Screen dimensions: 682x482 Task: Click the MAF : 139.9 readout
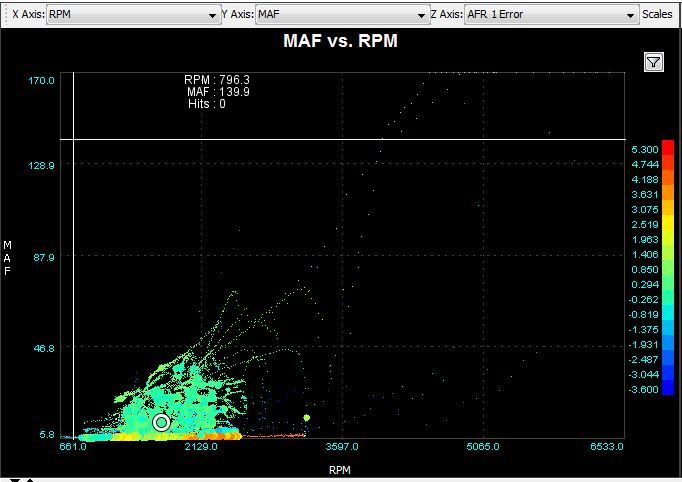[x=218, y=92]
